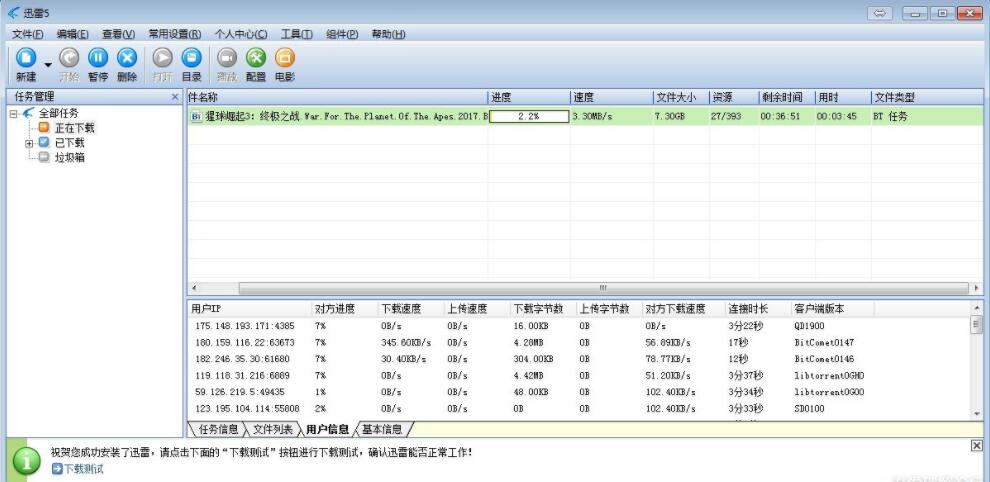
Task: Click the 下载测试 link
Action: pyautogui.click(x=84, y=469)
